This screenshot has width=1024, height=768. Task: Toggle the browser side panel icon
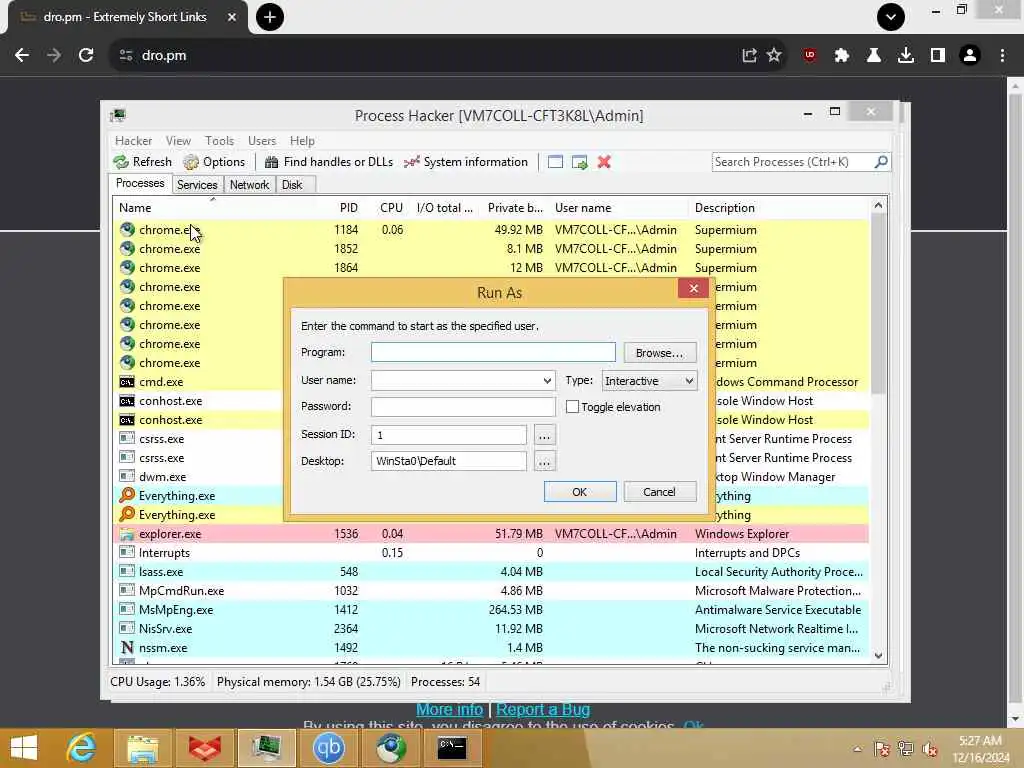click(938, 56)
